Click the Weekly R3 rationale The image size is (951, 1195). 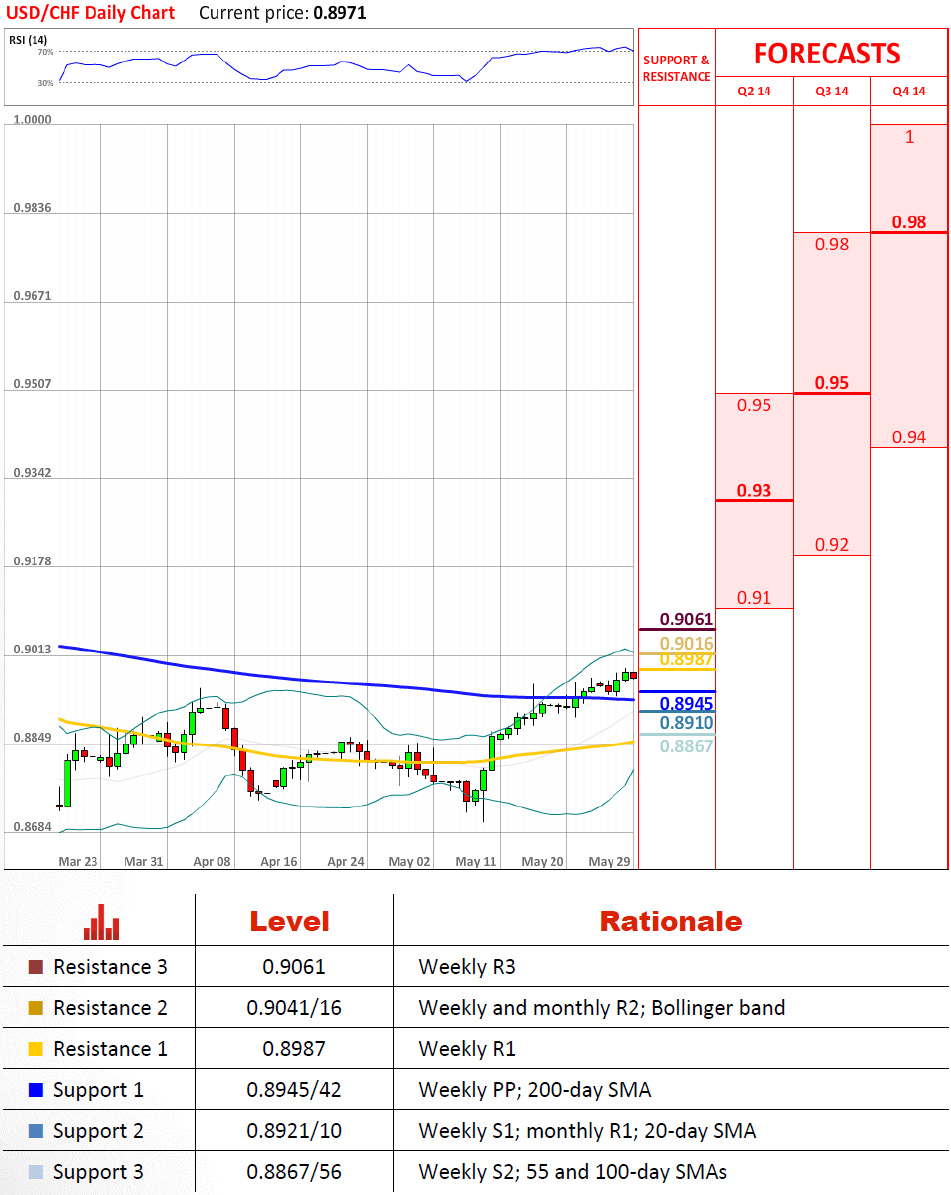click(x=467, y=967)
